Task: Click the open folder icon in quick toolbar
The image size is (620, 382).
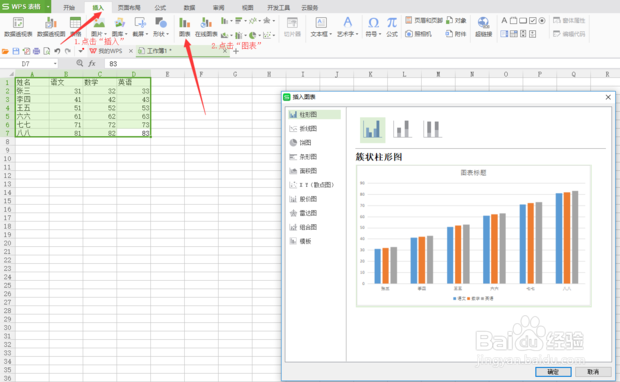Action: [5, 51]
